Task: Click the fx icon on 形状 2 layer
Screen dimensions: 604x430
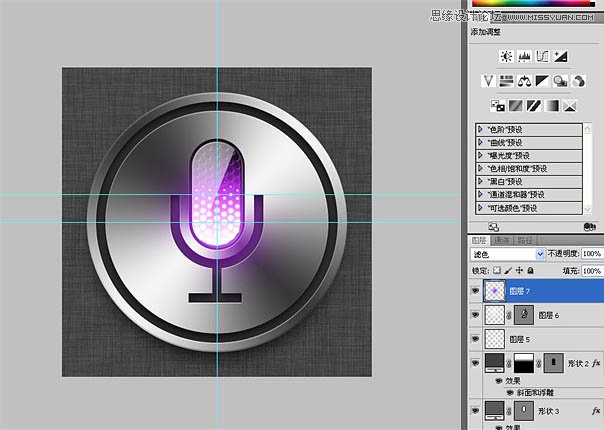Action: (x=596, y=363)
